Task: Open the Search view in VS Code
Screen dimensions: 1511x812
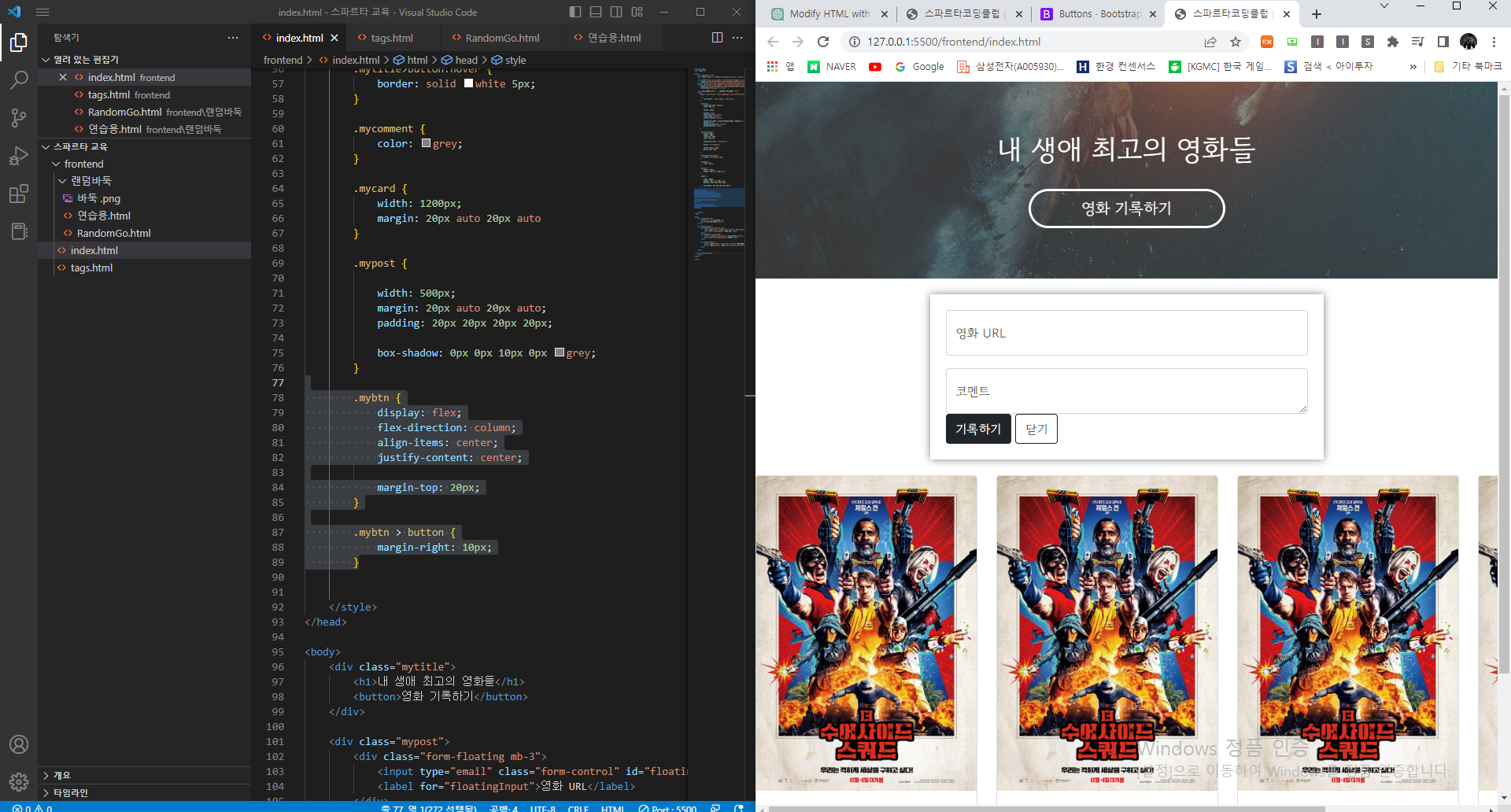Action: pos(19,79)
